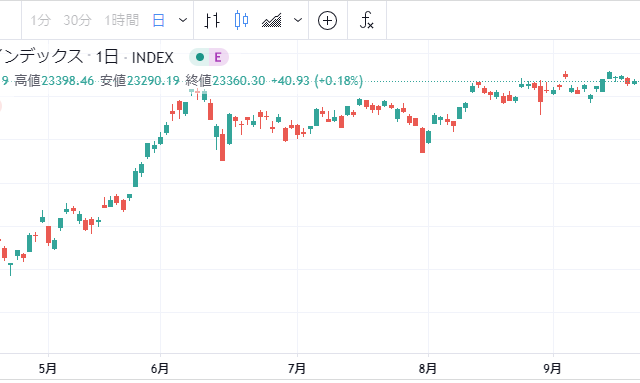This screenshot has width=640, height=383.
Task: Click the compare/add symbol plus icon
Action: [327, 20]
